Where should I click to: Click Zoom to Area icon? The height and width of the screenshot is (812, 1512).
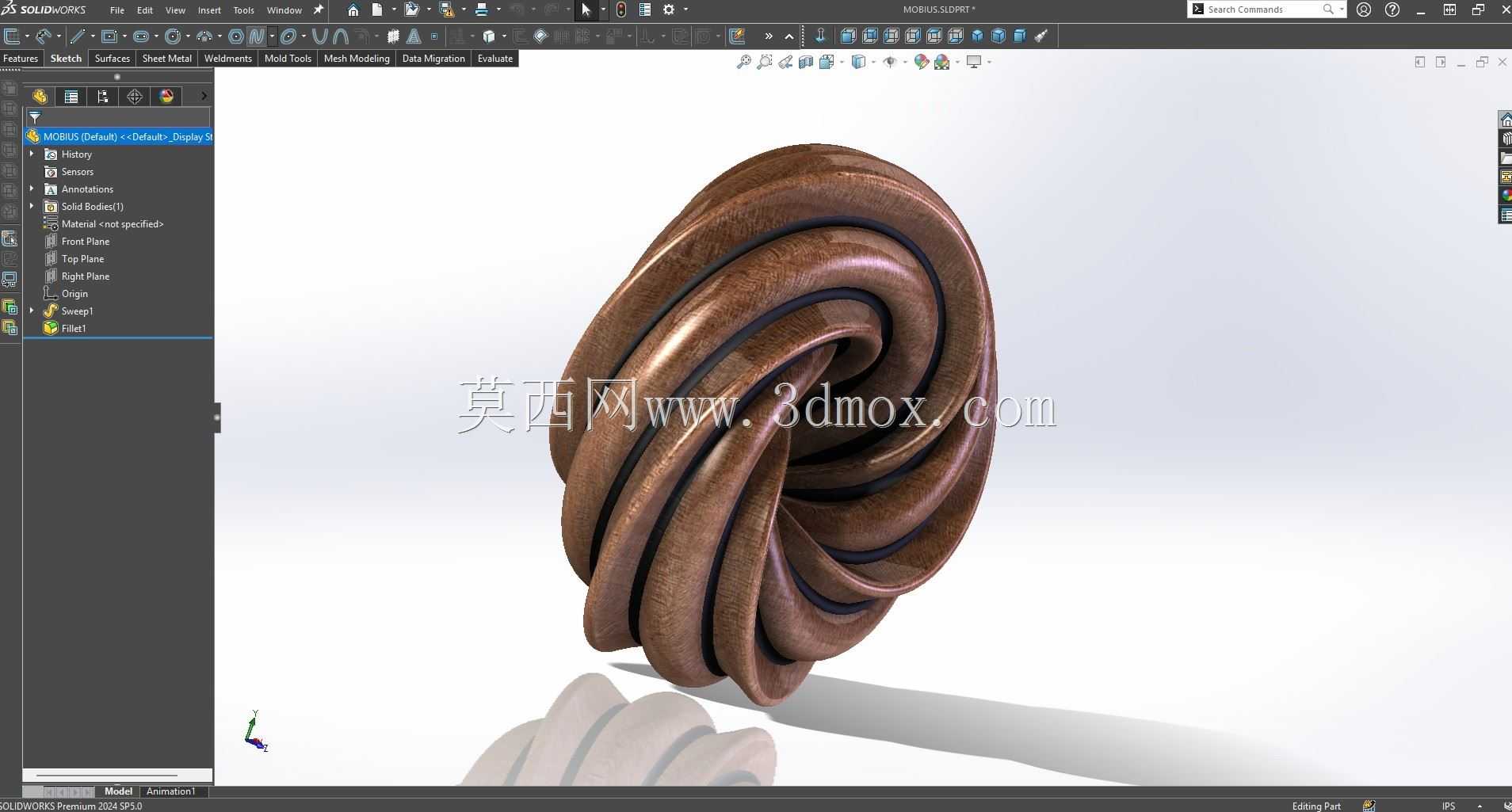(x=765, y=62)
